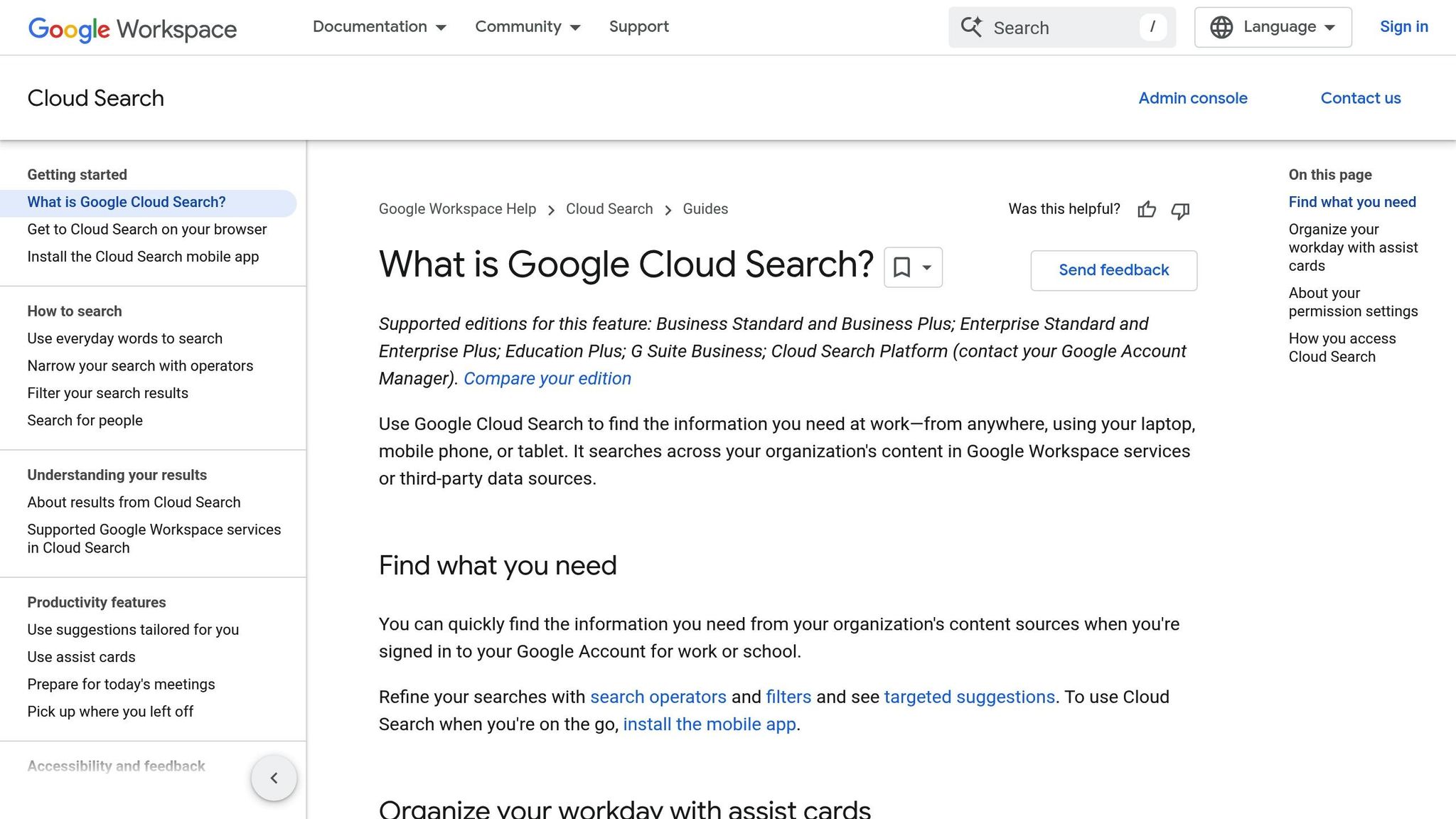Image resolution: width=1456 pixels, height=819 pixels.
Task: Click the Google Workspace logo
Action: click(132, 28)
